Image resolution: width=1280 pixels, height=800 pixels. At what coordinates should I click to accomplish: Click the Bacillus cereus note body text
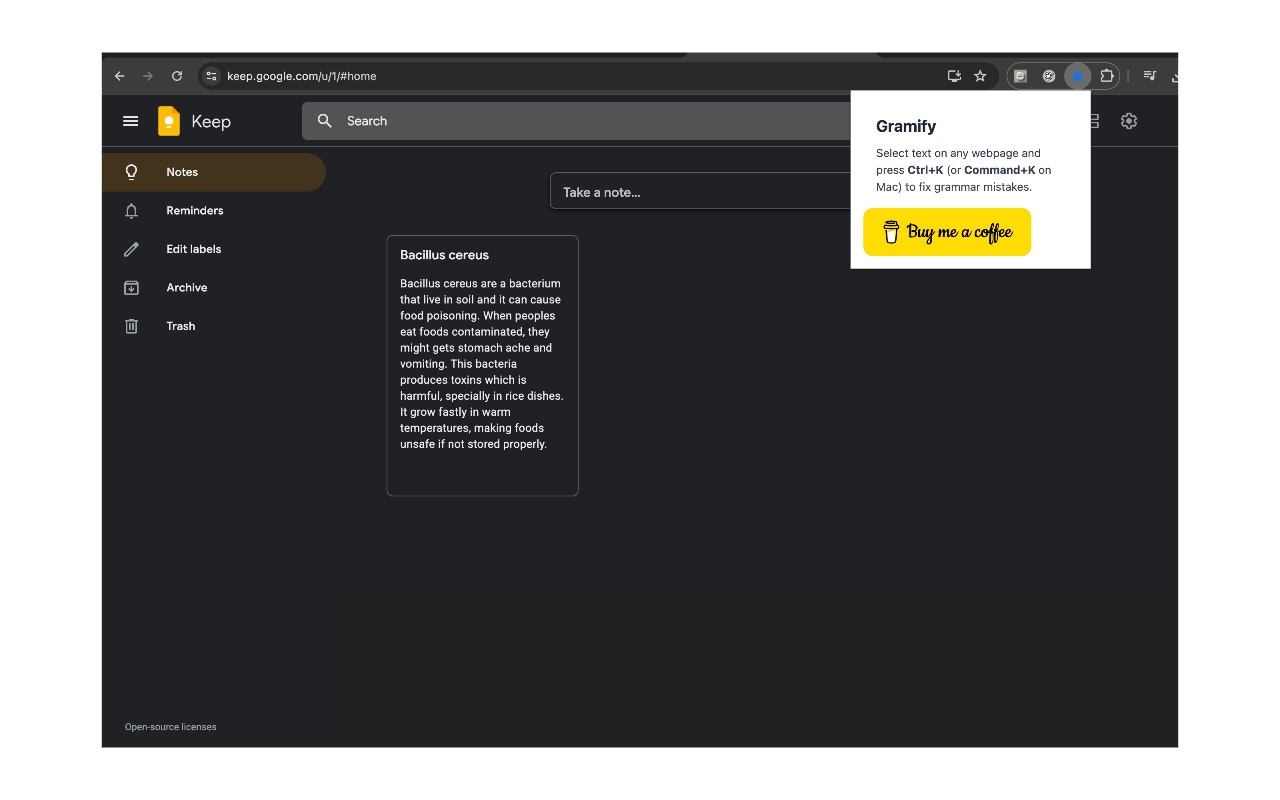pos(482,364)
